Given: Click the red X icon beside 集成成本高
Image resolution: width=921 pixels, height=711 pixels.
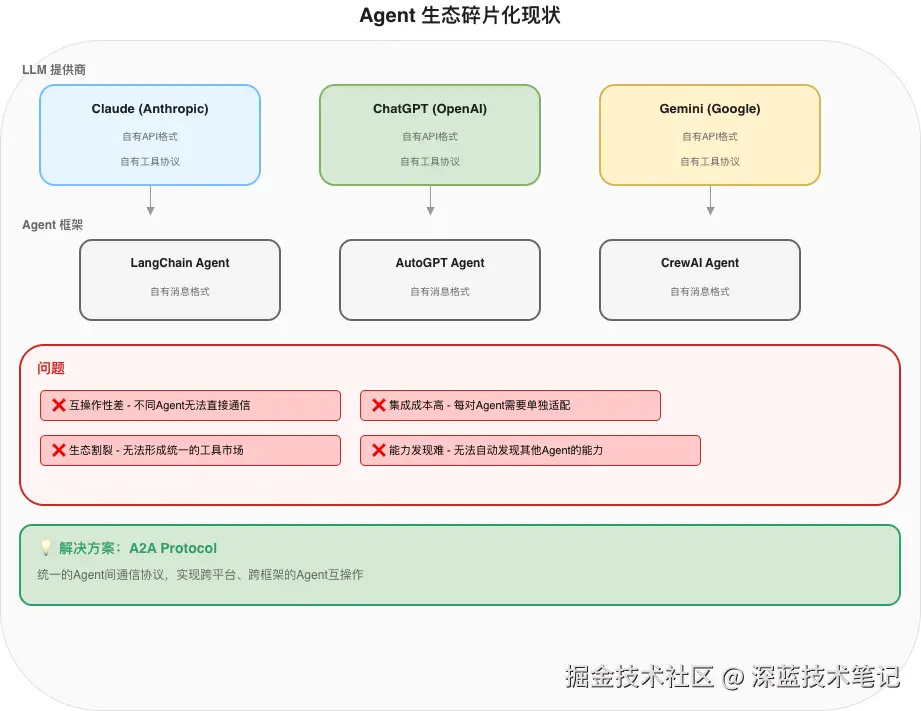Looking at the screenshot, I should coord(379,405).
